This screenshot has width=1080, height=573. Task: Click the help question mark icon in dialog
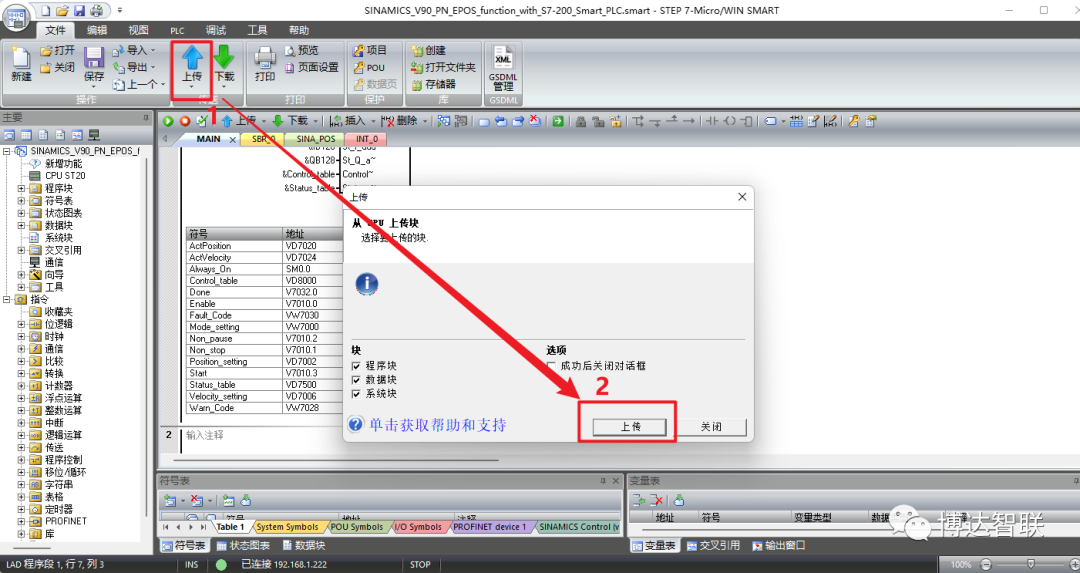[x=355, y=424]
